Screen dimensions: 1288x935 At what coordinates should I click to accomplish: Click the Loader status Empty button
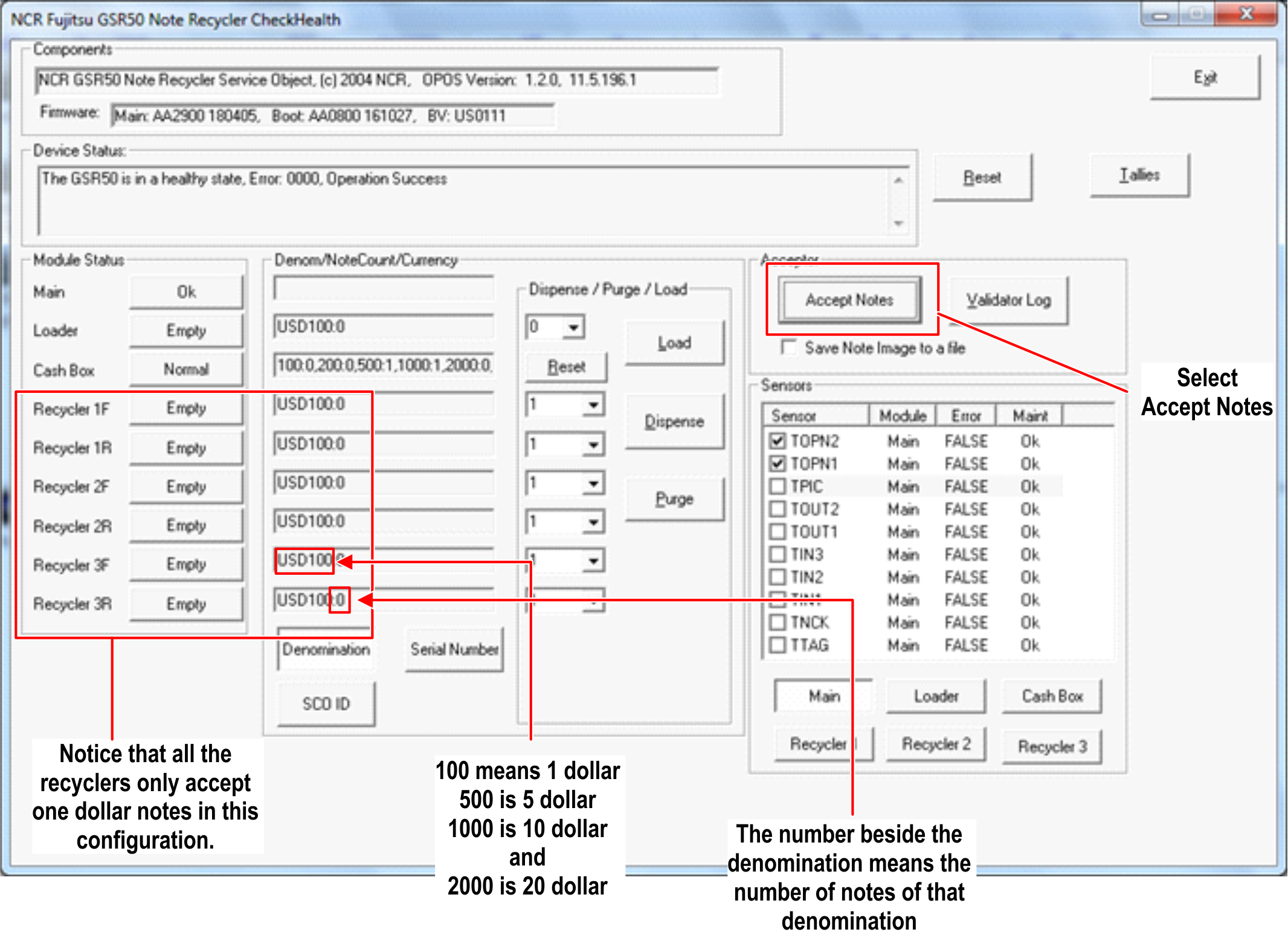click(186, 331)
